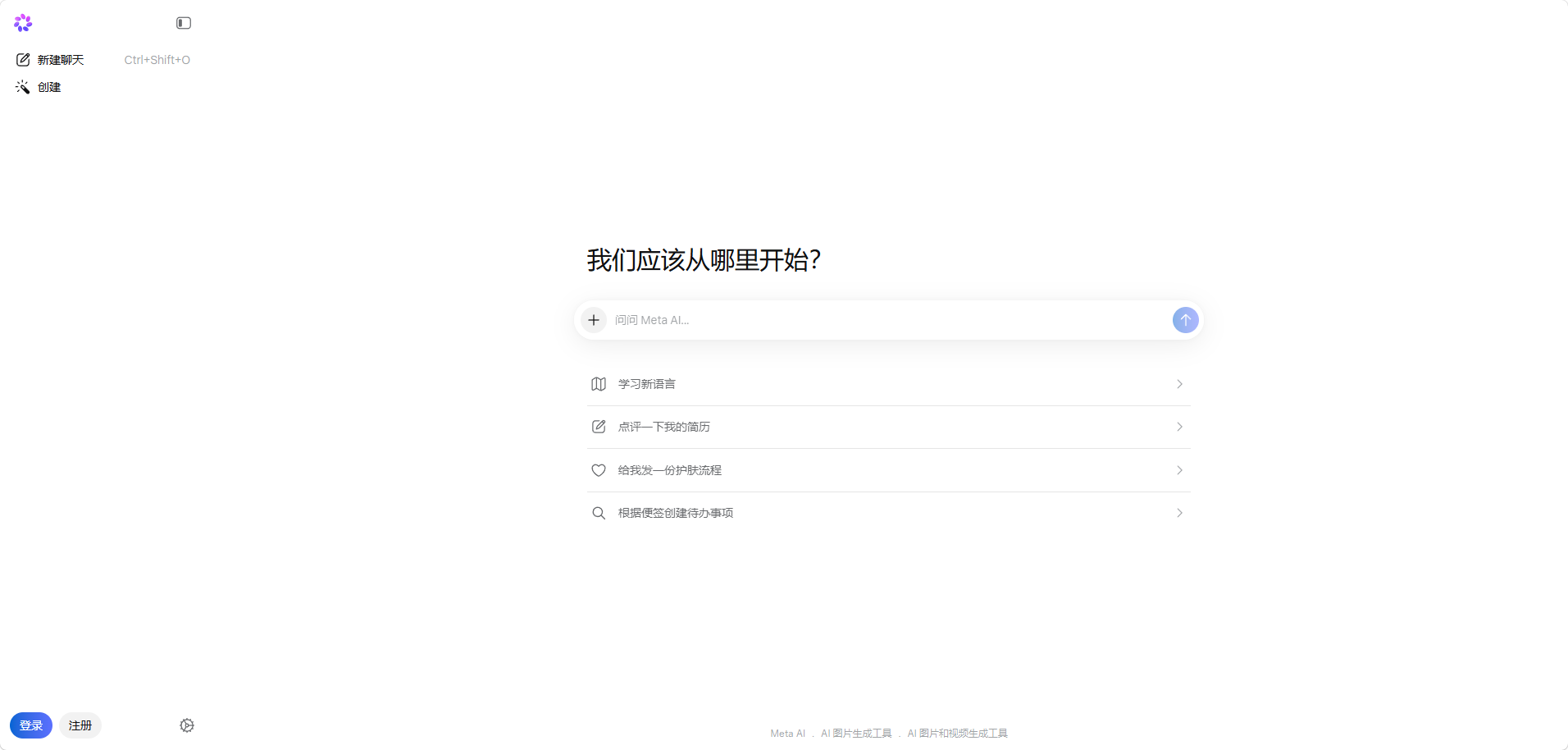The height and width of the screenshot is (750, 1568).
Task: Click the magic wand icon beside 创建
Action: (22, 87)
